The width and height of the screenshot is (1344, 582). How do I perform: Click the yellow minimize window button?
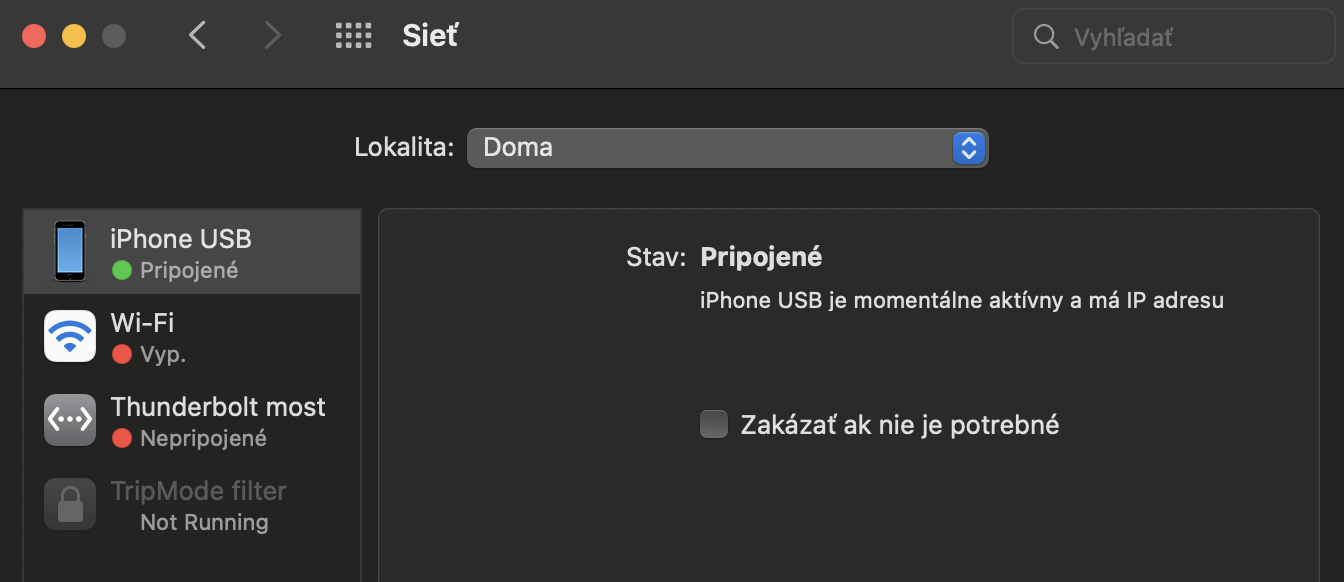point(74,37)
